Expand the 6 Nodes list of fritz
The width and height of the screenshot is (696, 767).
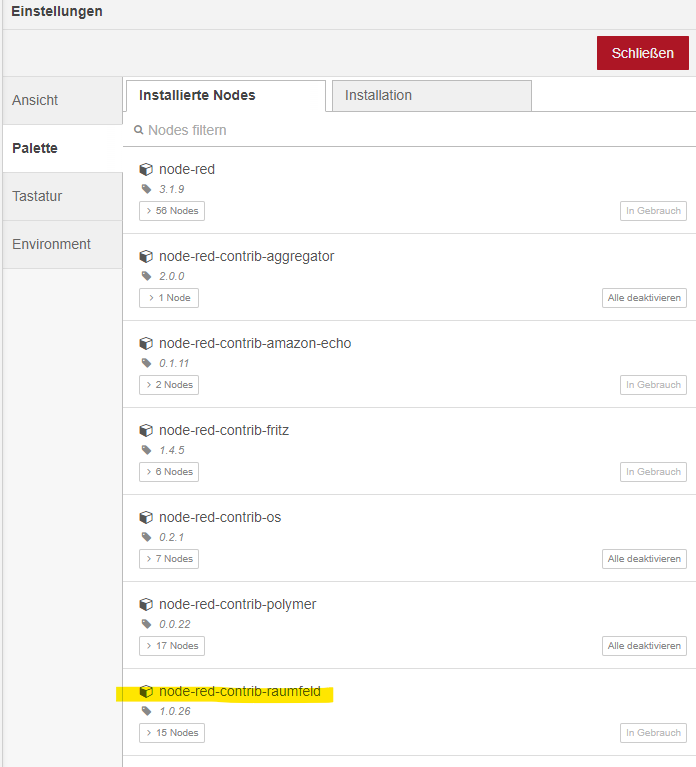pos(169,472)
